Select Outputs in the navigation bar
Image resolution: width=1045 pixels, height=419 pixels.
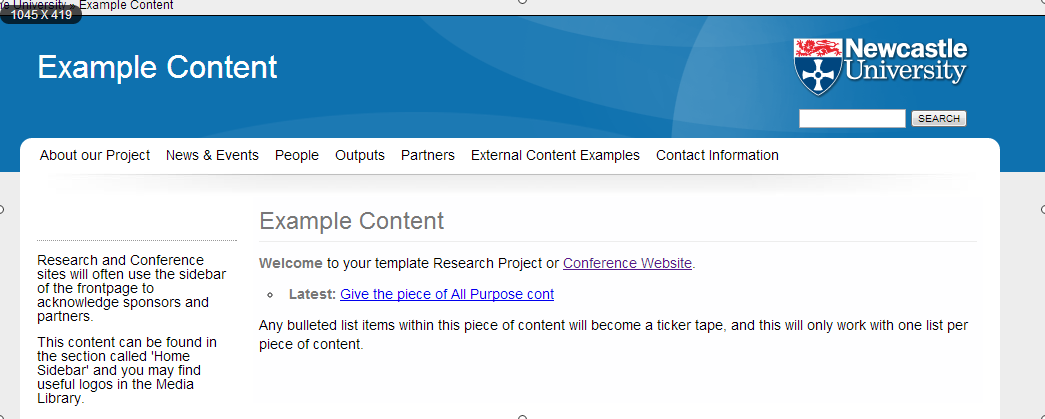coord(360,155)
